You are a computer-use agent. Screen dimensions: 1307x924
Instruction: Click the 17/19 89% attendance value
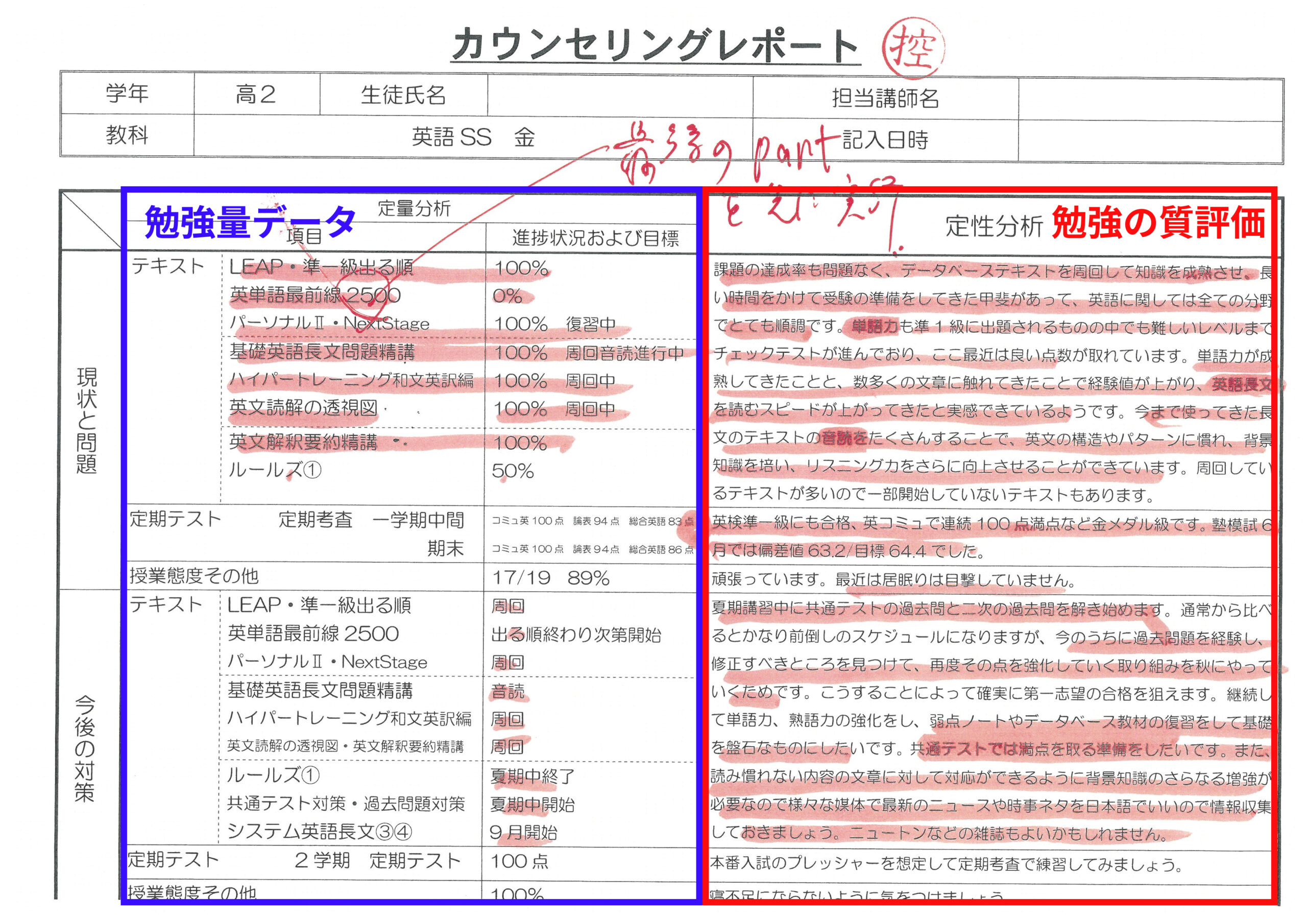pyautogui.click(x=550, y=578)
